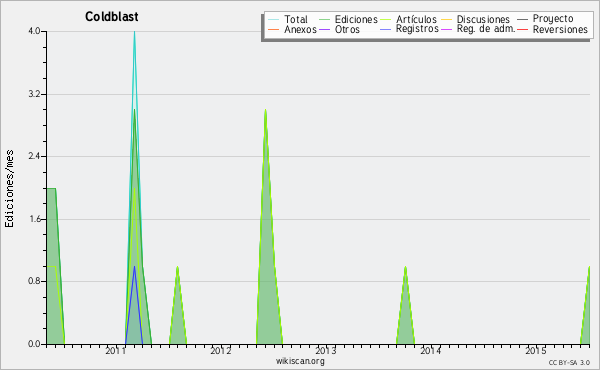Click the 0.0 y-axis value
Screen dimensions: 600x370
pos(34,344)
